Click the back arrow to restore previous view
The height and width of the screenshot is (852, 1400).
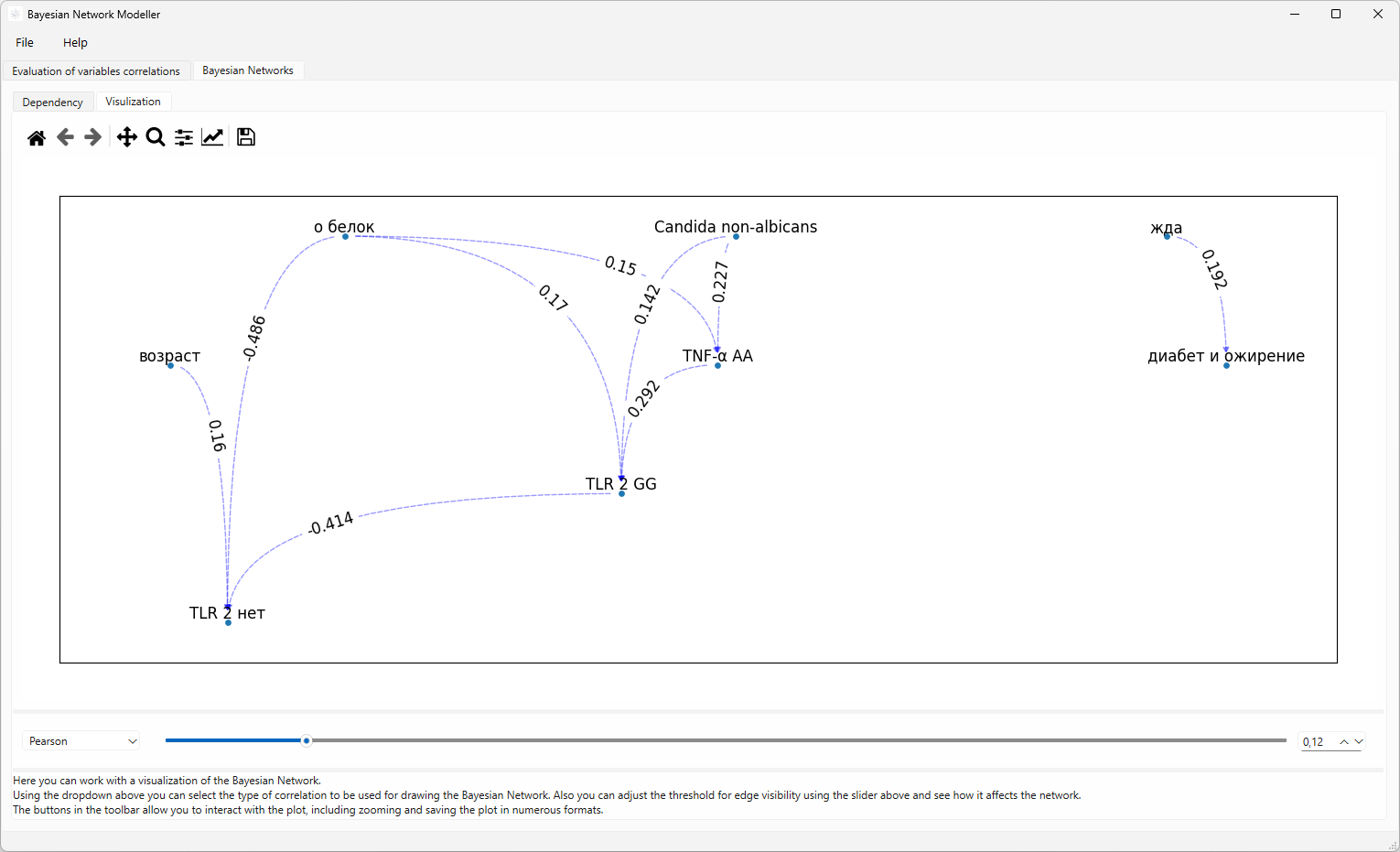[x=65, y=136]
